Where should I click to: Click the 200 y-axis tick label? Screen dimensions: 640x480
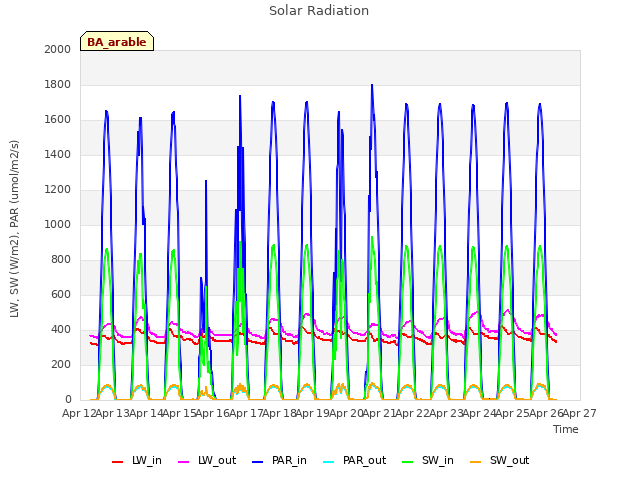61,364
